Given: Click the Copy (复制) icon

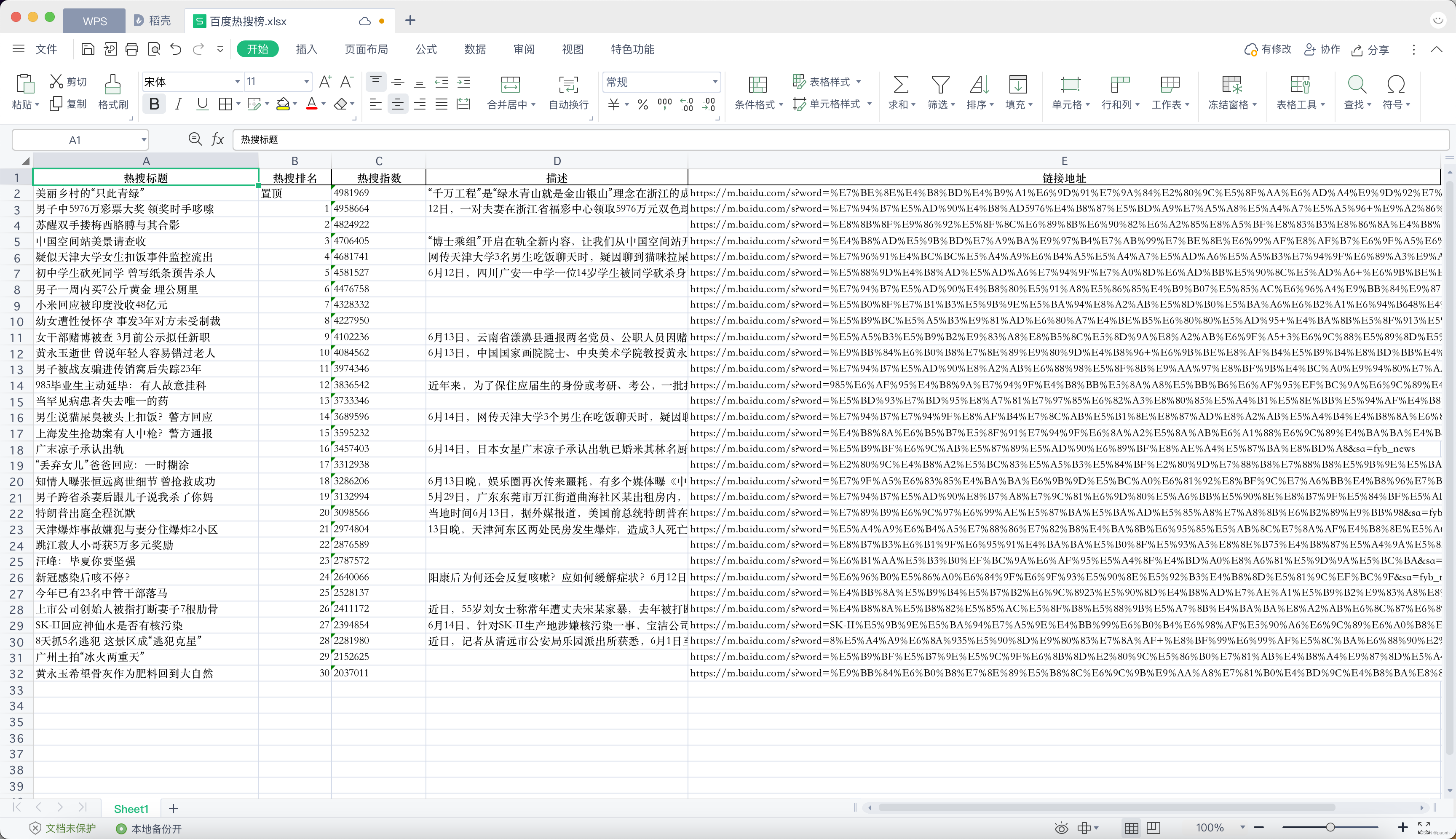Looking at the screenshot, I should pos(56,104).
